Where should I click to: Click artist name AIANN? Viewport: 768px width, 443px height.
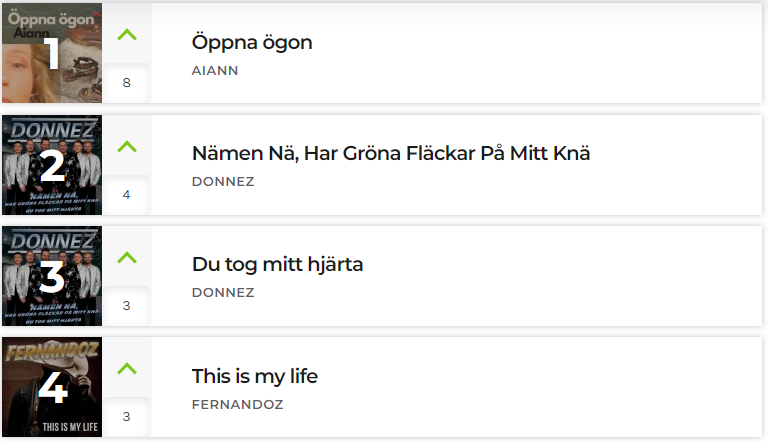coord(215,71)
